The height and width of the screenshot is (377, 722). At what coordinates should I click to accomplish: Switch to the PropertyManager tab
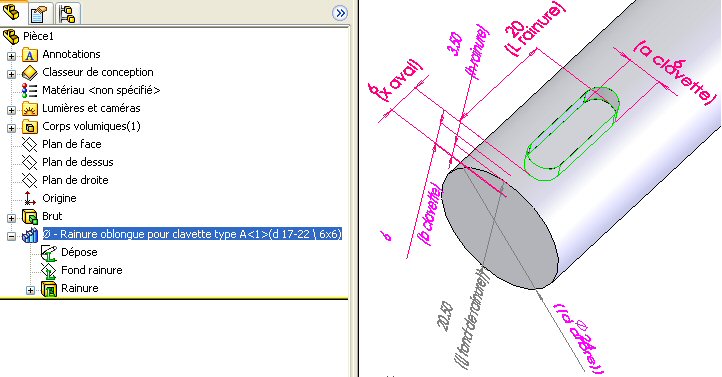point(39,13)
